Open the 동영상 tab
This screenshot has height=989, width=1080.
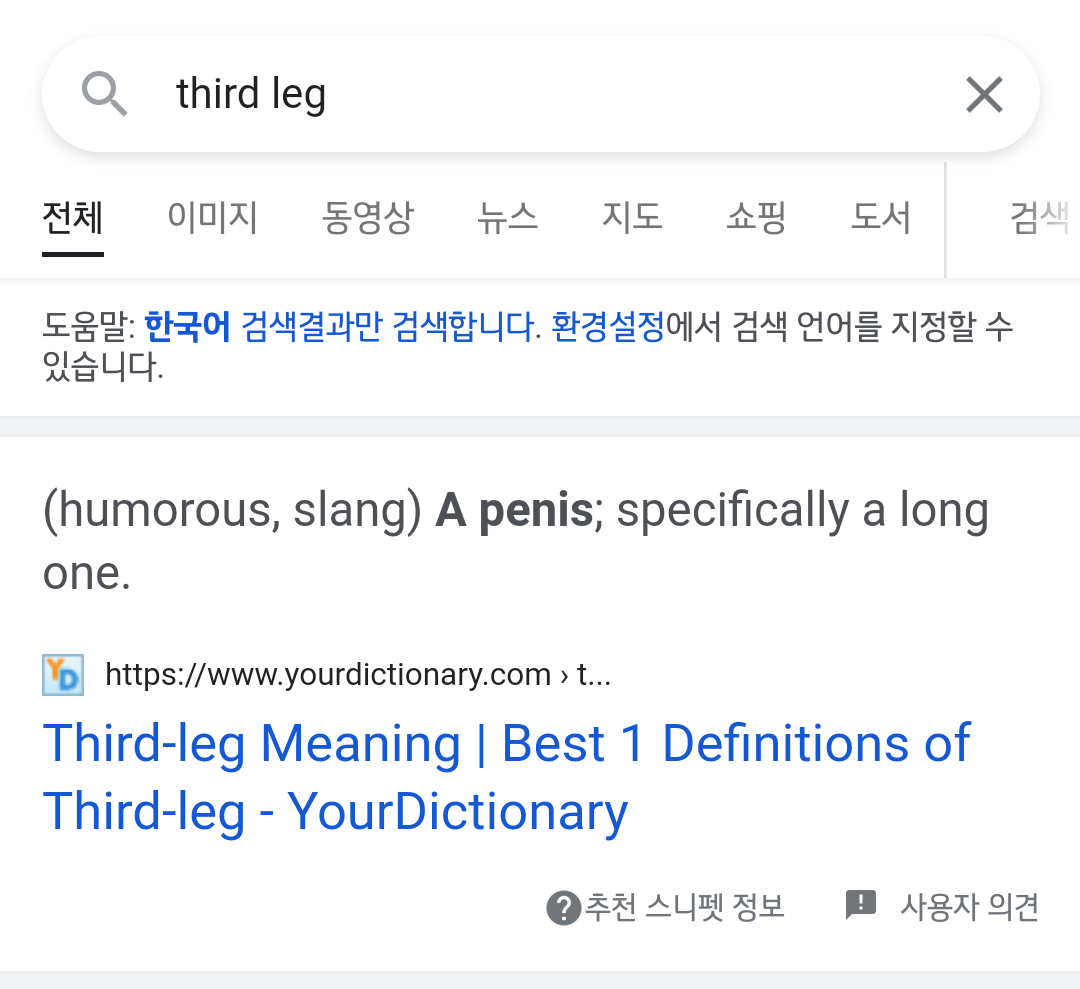[367, 218]
